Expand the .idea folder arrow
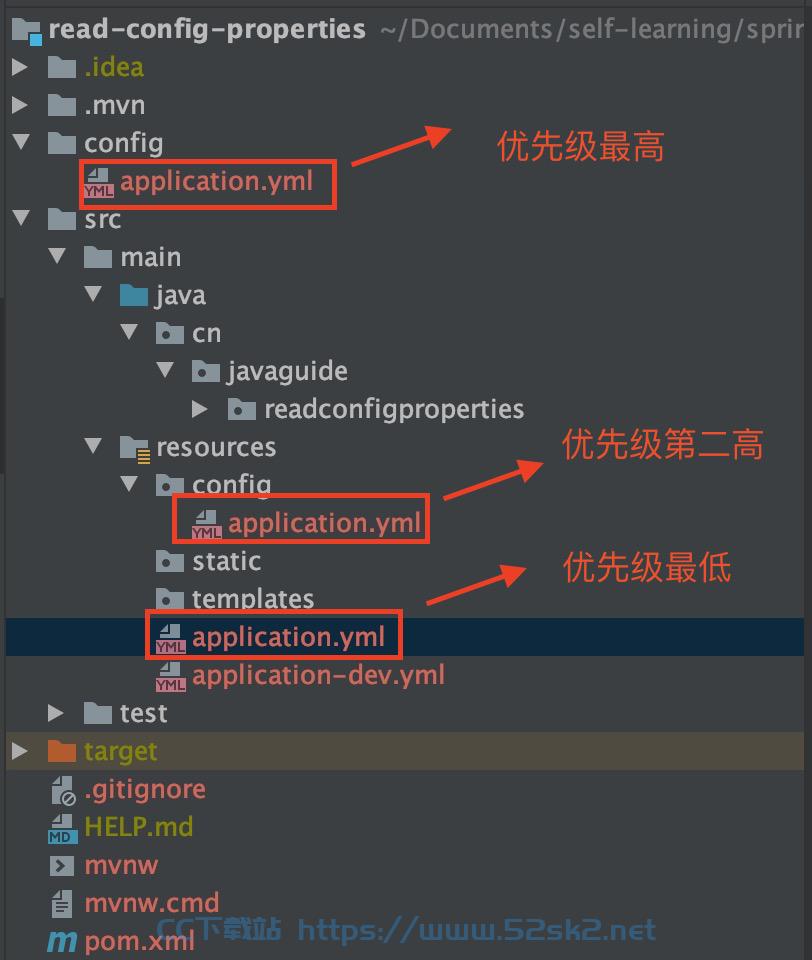Screen dimensions: 812x960 pyautogui.click(x=20, y=67)
